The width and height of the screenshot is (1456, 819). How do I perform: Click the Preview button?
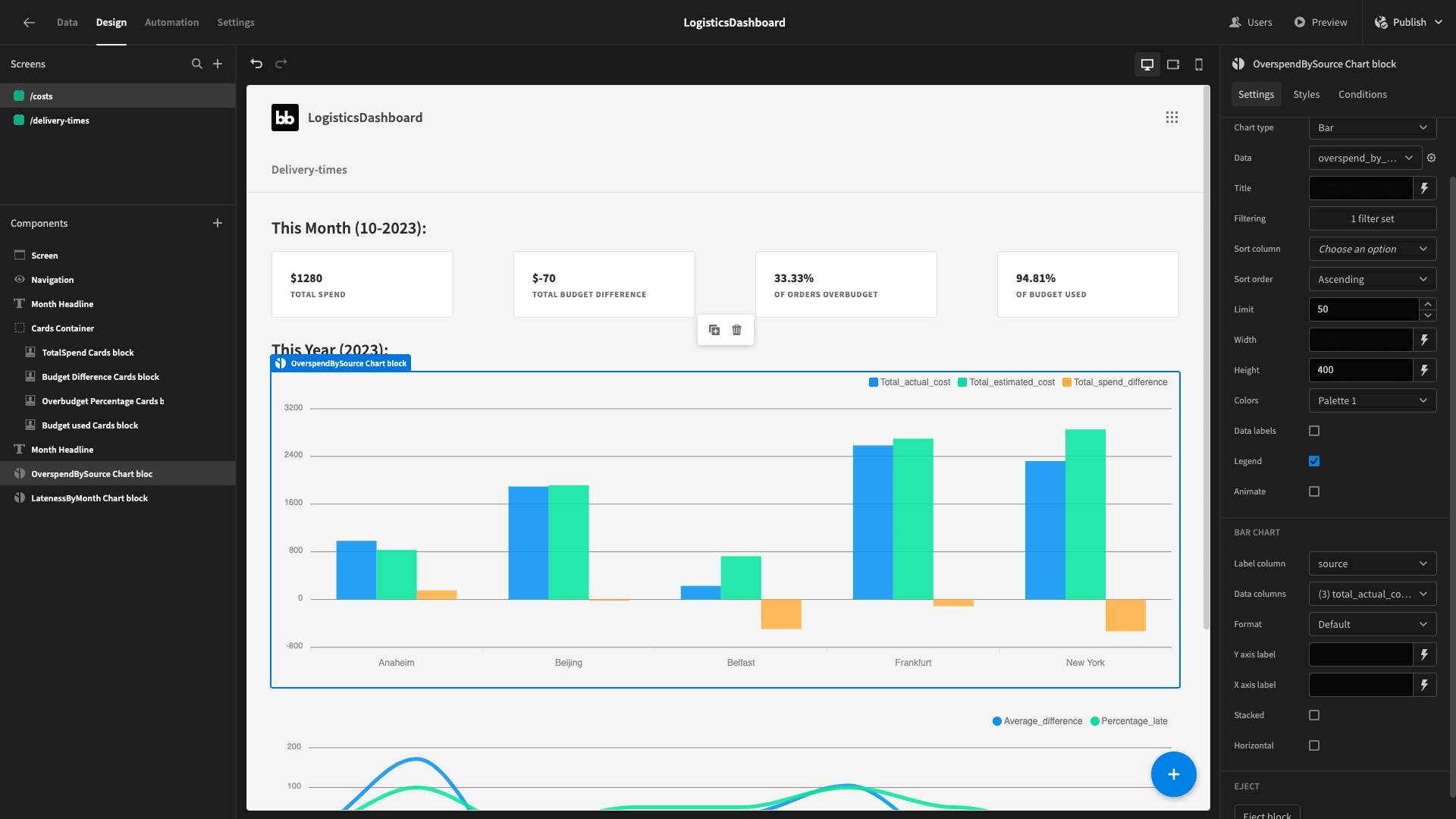(x=1320, y=23)
